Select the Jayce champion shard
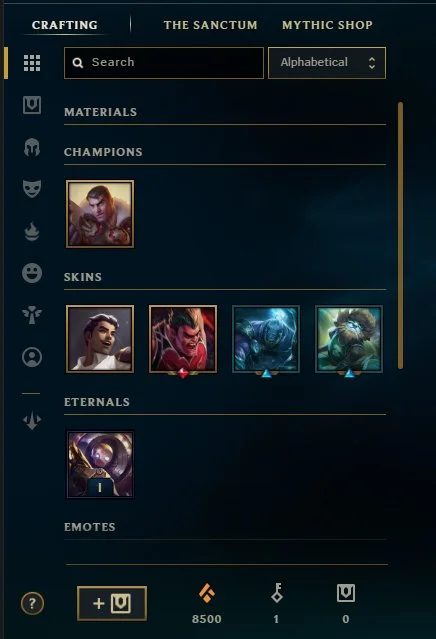 [100, 214]
